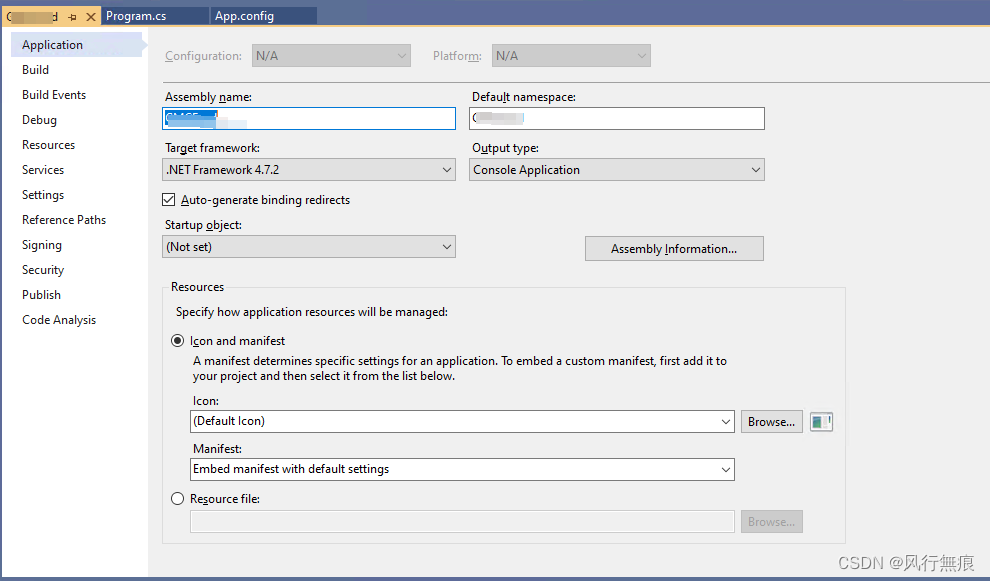This screenshot has height=581, width=990.
Task: Click the Assembly Information button
Action: [x=673, y=248]
